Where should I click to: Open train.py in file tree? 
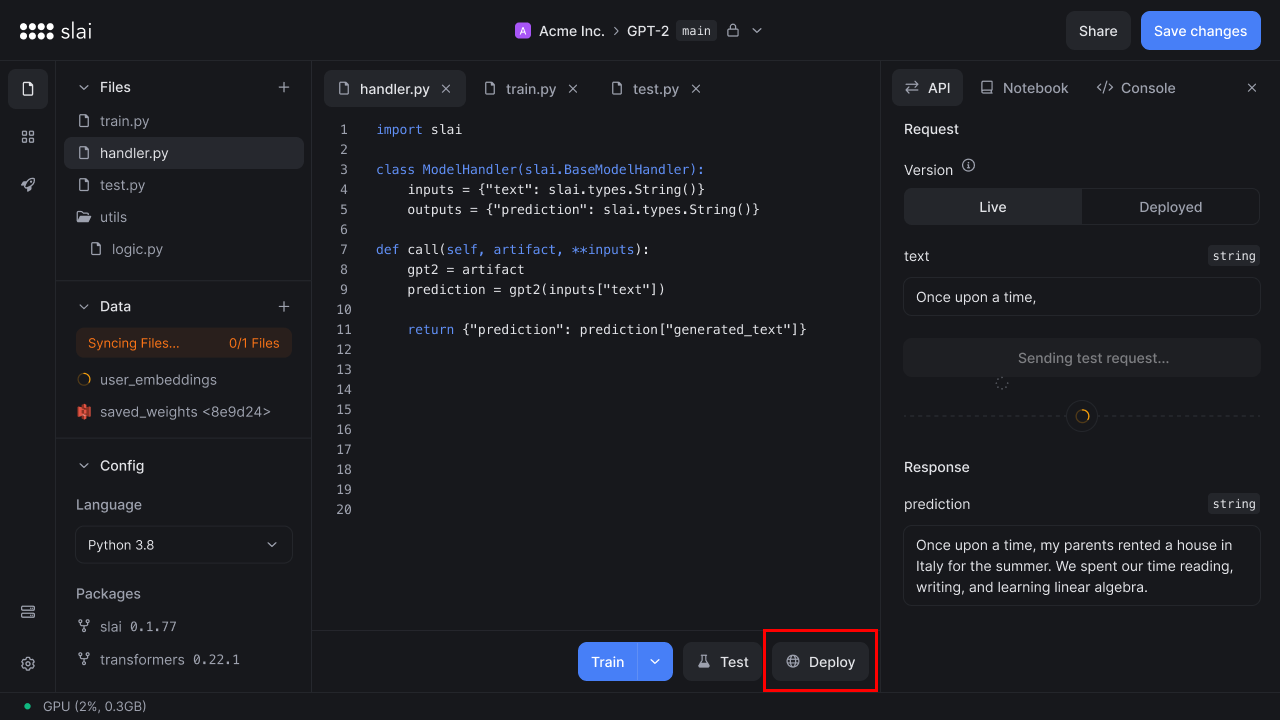184,121
